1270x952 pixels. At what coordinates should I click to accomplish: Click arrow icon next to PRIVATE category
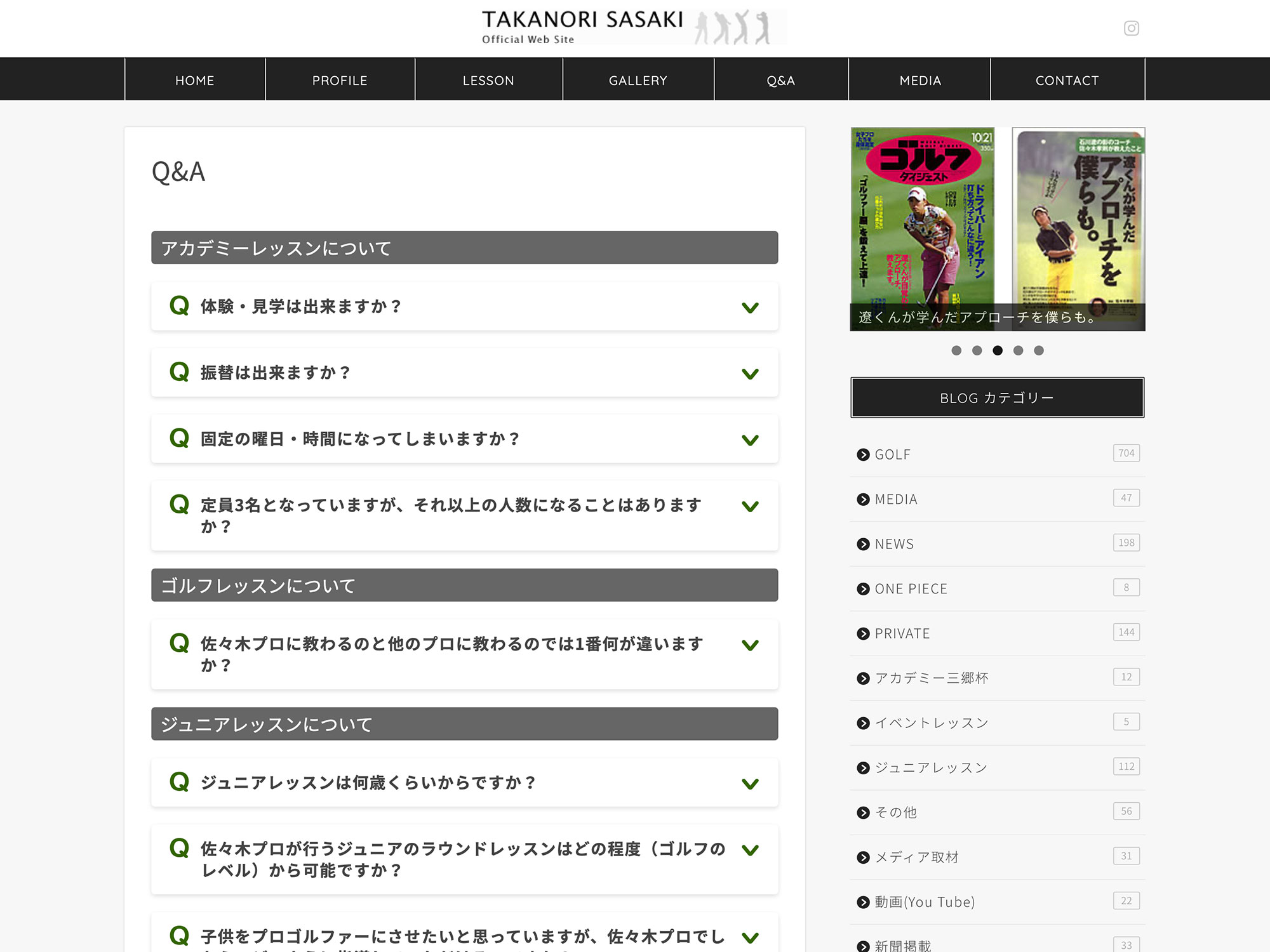click(x=863, y=633)
